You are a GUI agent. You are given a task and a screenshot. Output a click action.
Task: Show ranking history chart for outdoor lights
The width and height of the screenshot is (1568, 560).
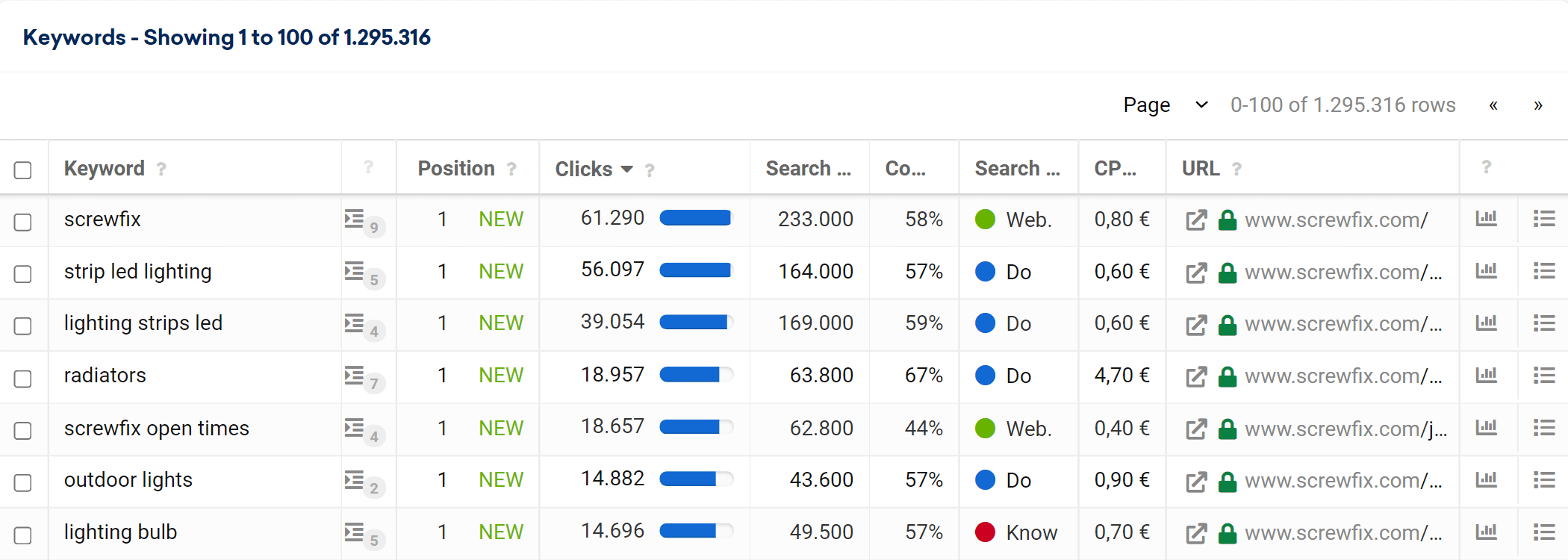coord(1487,479)
